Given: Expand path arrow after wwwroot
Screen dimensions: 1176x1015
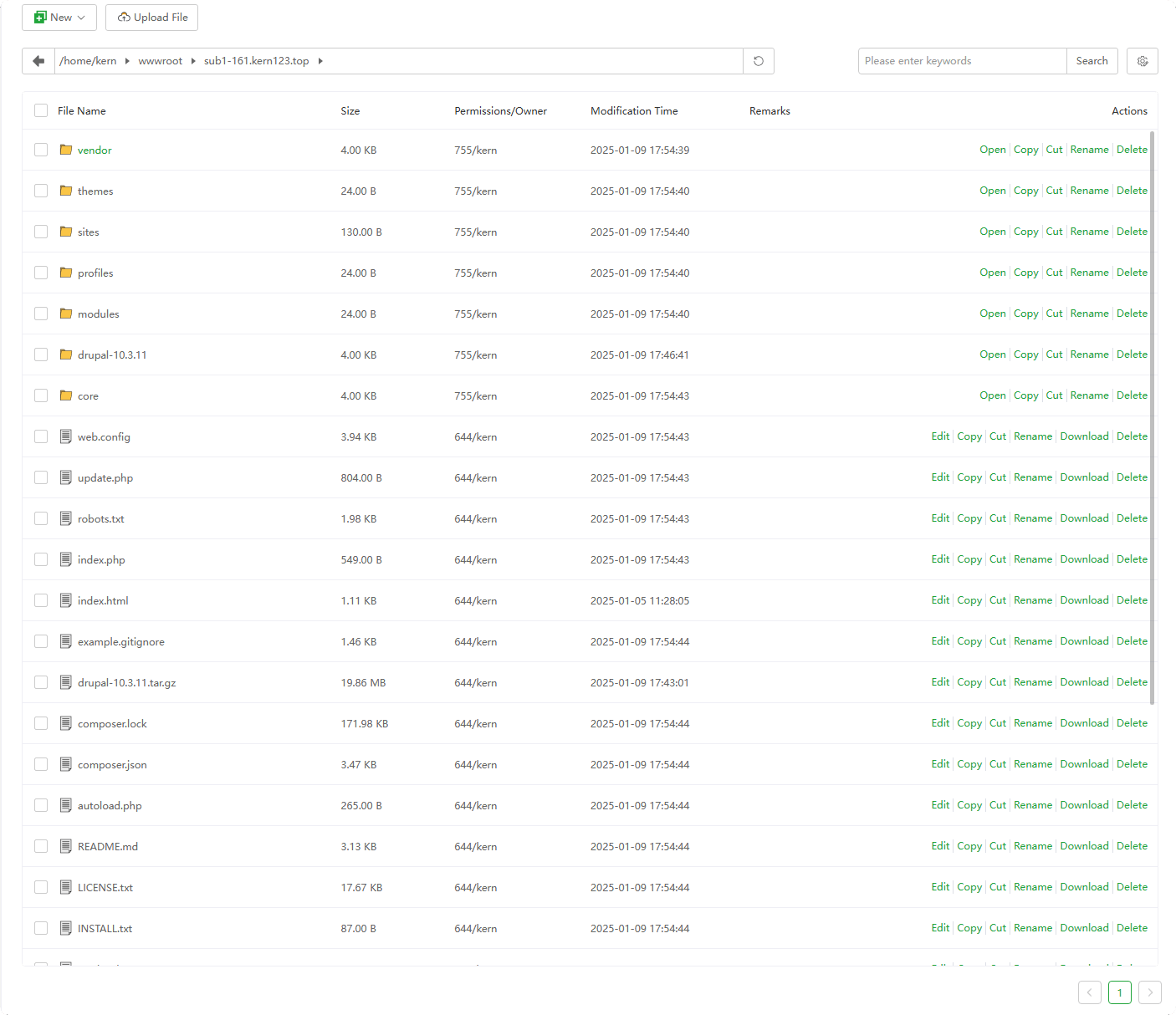Looking at the screenshot, I should click(x=193, y=61).
